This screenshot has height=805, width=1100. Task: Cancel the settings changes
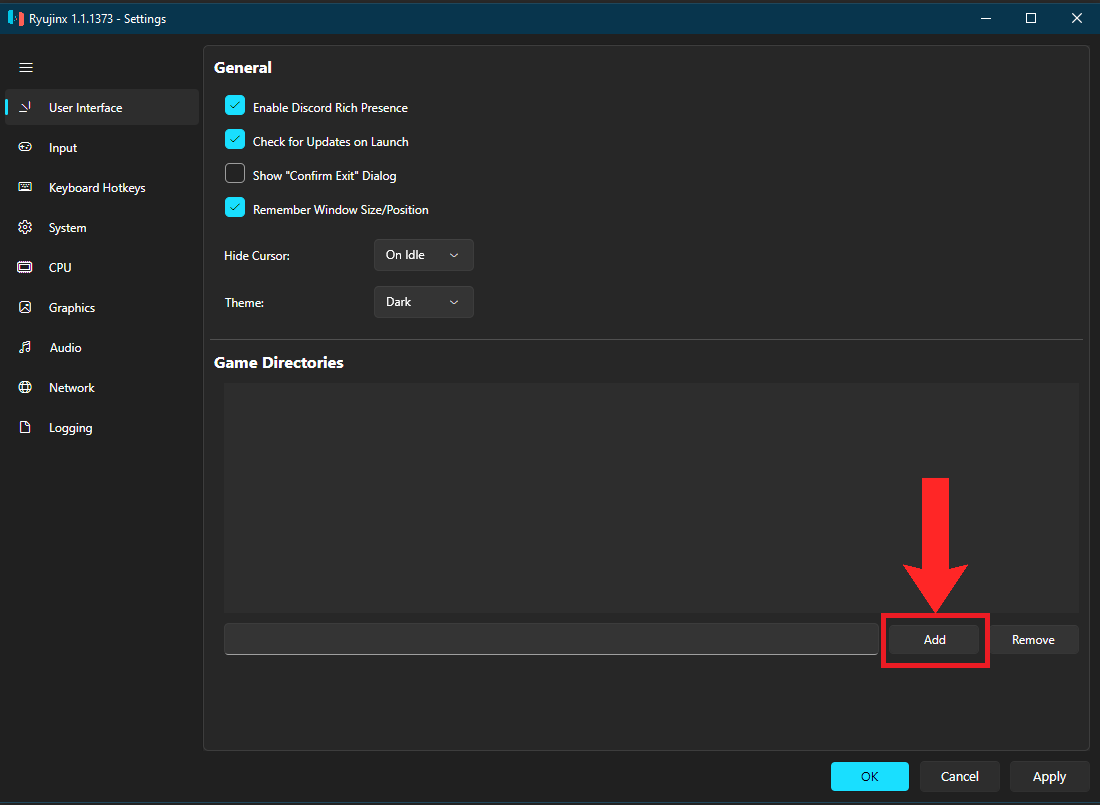[x=959, y=776]
